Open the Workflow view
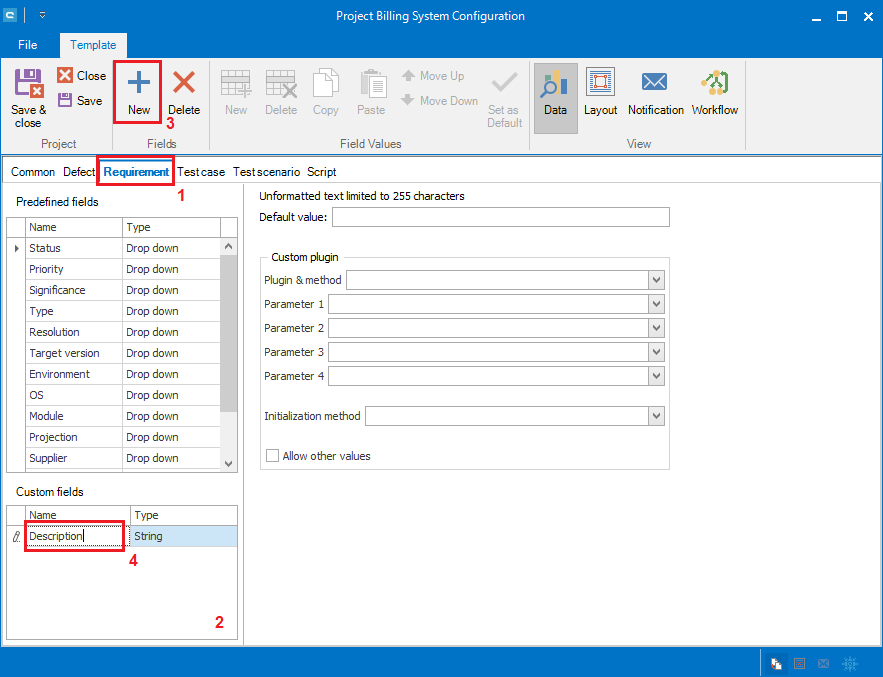883x677 pixels. (714, 84)
